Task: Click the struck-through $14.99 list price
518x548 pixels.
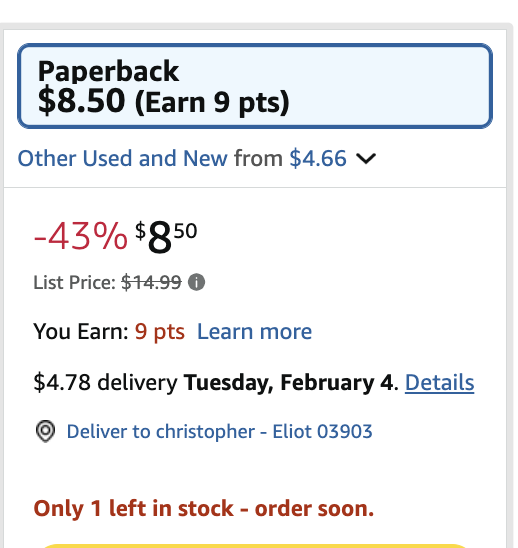Action: click(151, 282)
